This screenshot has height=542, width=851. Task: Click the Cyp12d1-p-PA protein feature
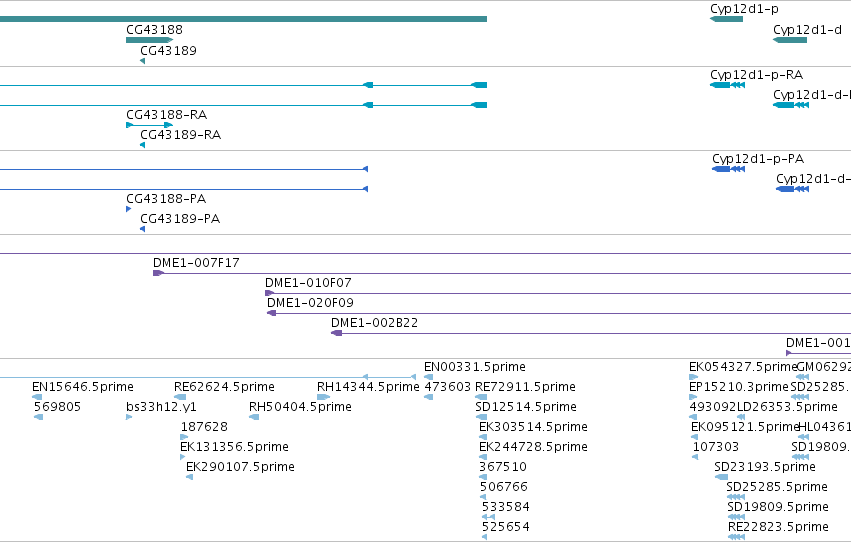tap(728, 169)
